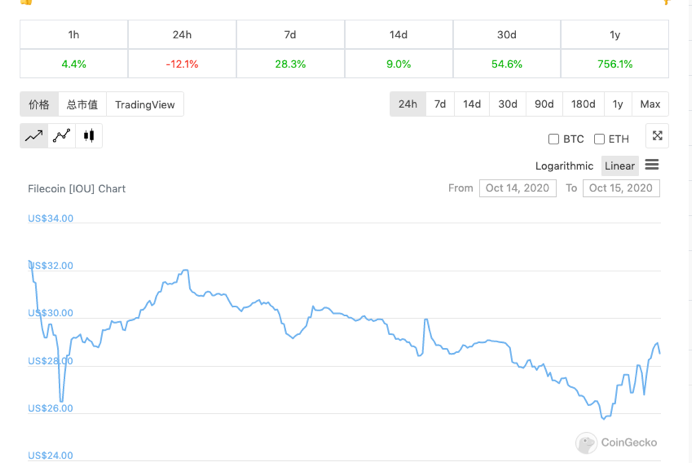Choose the 30d chart range button
The image size is (692, 463).
tap(508, 104)
